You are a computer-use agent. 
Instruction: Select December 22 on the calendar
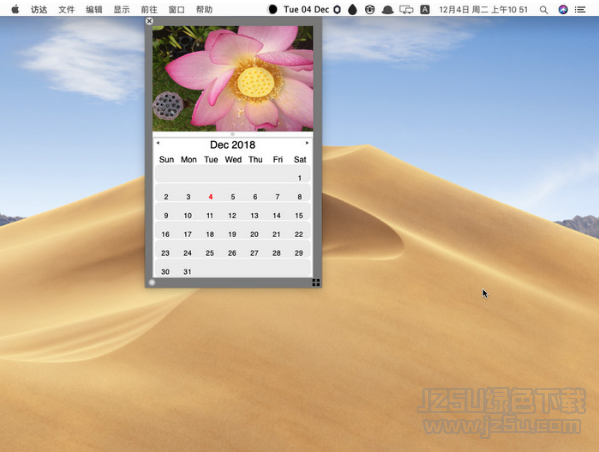pos(299,234)
